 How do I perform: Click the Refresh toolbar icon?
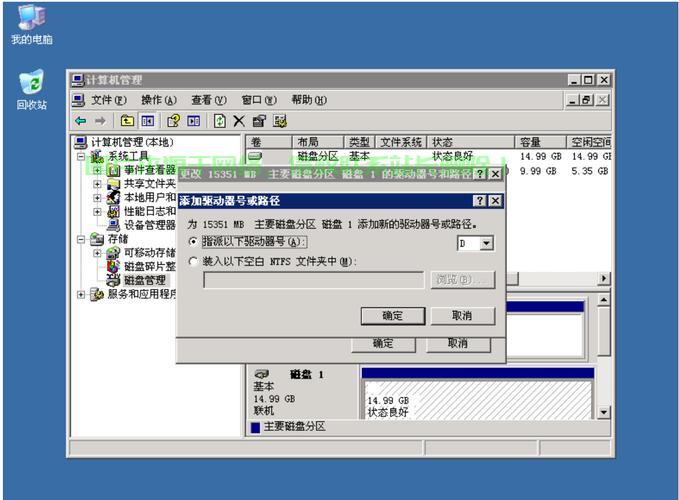click(219, 121)
